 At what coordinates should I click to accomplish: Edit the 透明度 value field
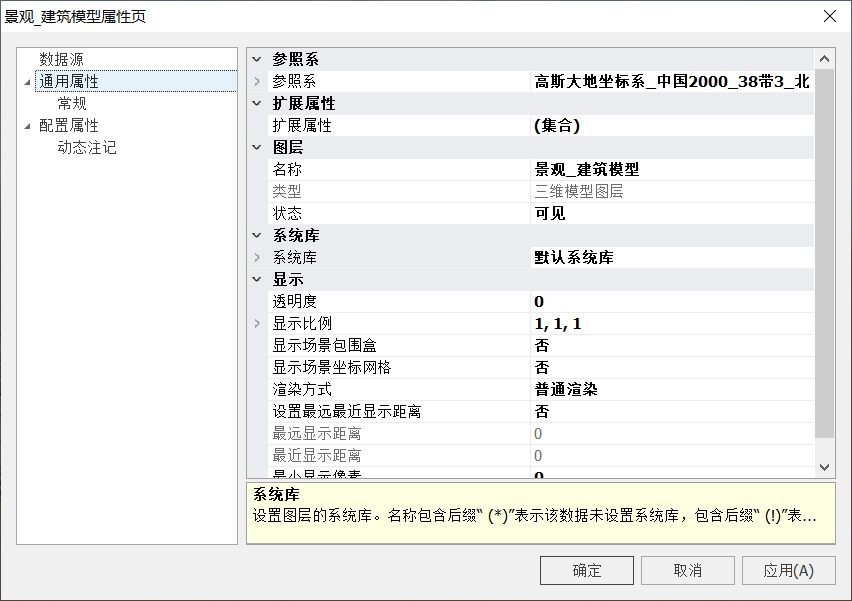(670, 302)
